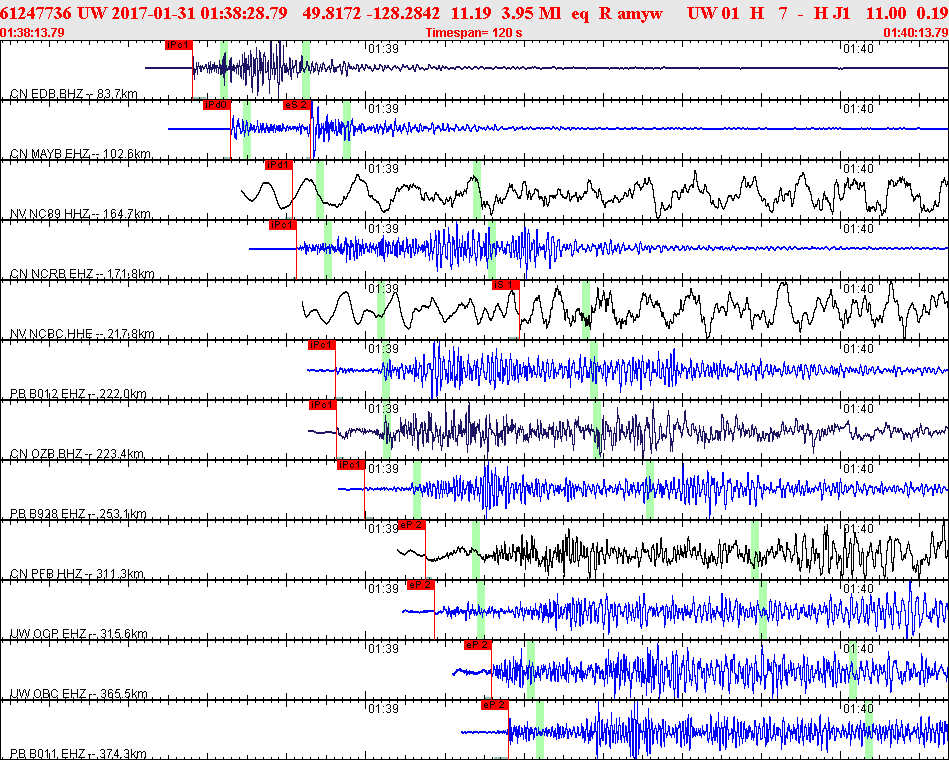Click station label PB B012 EHZ 222.0km
Viewport: 949px width, 760px height.
click(78, 394)
